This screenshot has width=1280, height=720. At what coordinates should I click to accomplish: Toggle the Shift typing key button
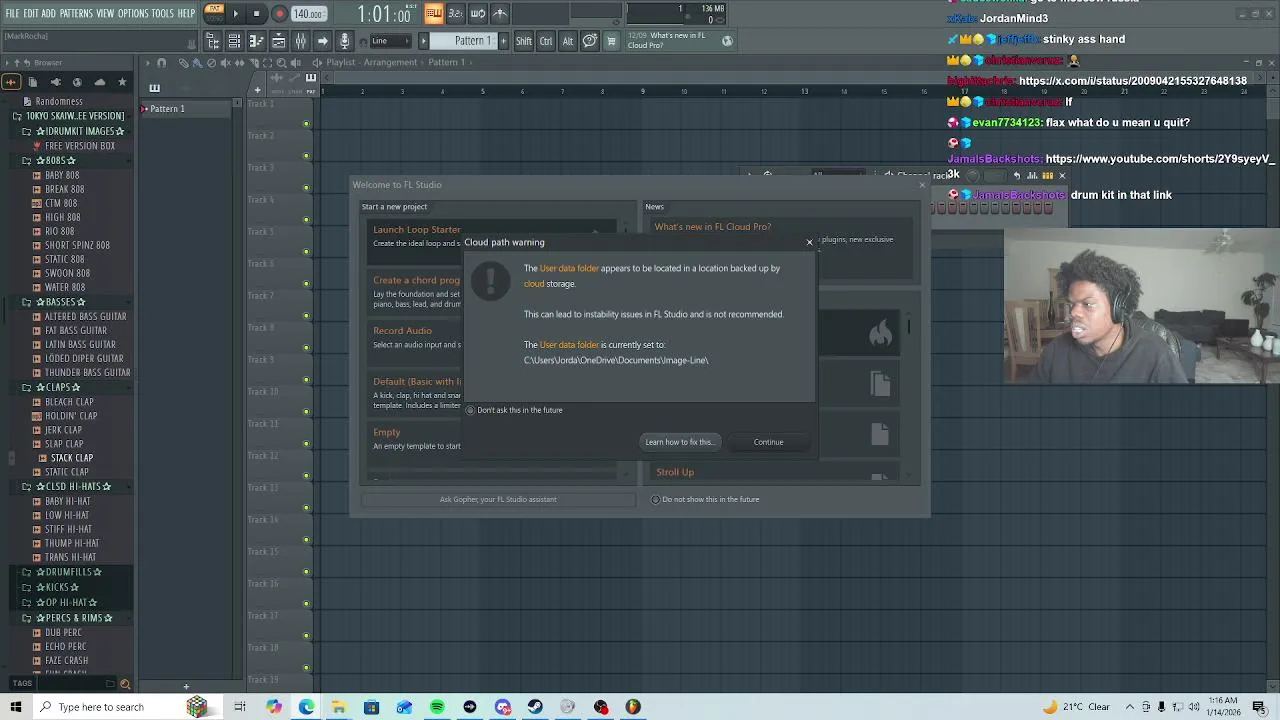click(x=524, y=41)
